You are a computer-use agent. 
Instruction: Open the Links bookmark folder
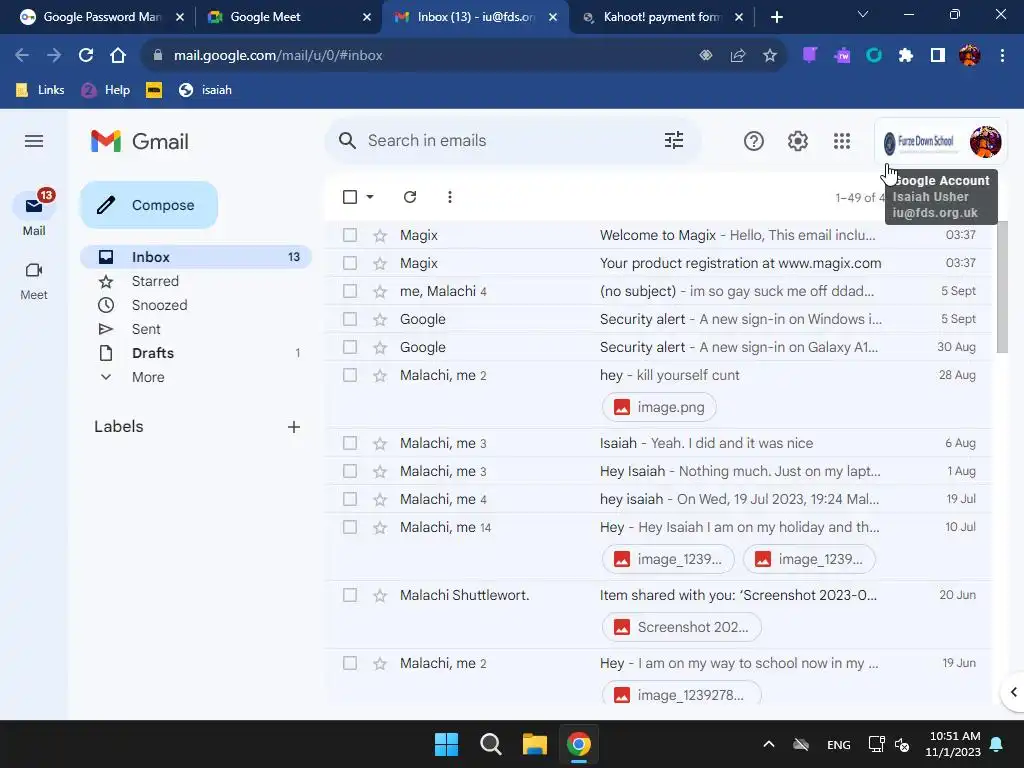40,90
